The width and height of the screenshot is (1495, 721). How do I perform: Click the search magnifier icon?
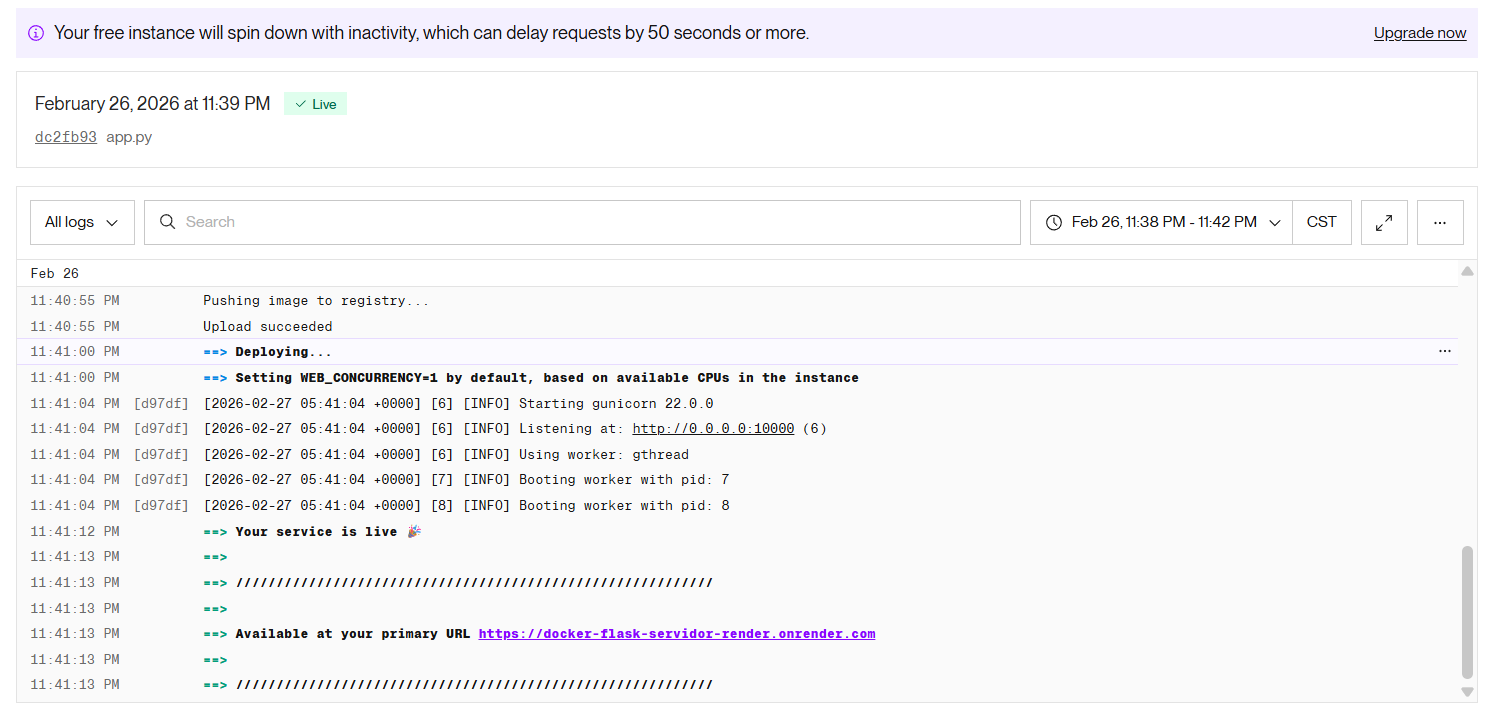(168, 222)
